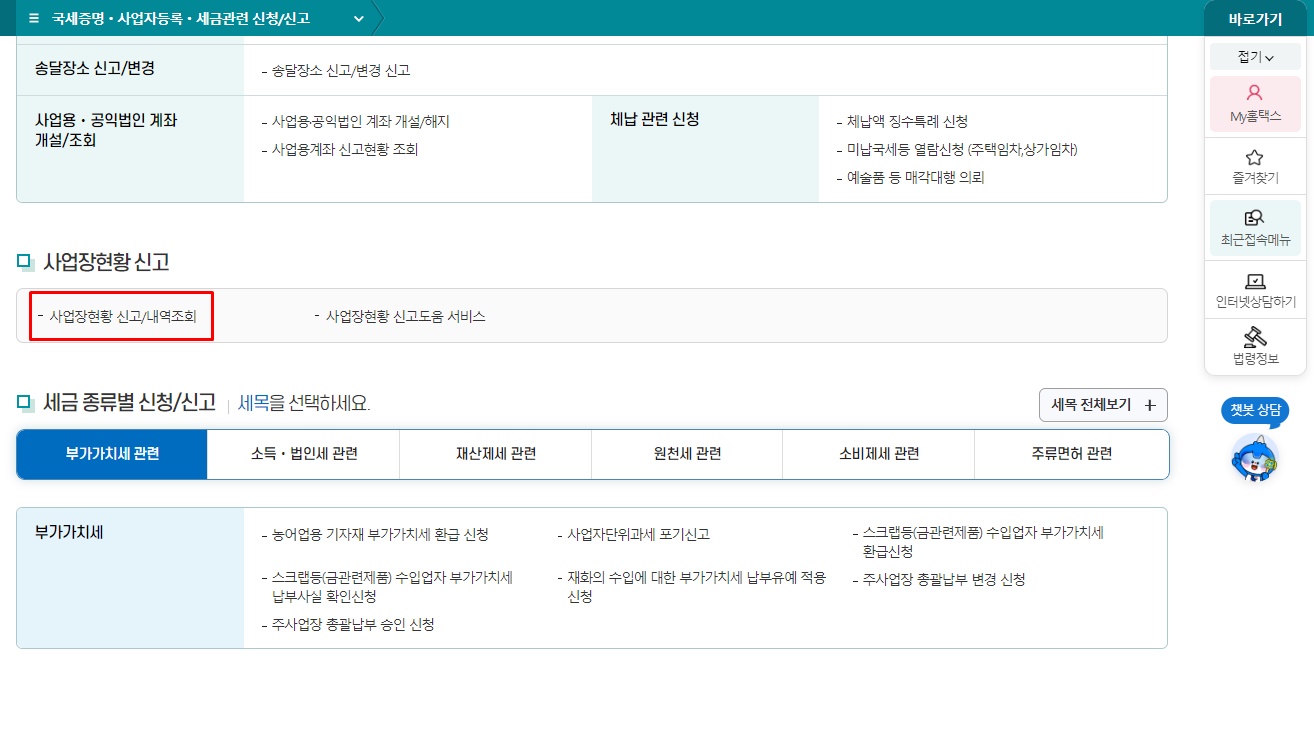The height and width of the screenshot is (739, 1314).
Task: Expand 세목 전체보기 list
Action: pos(1102,406)
